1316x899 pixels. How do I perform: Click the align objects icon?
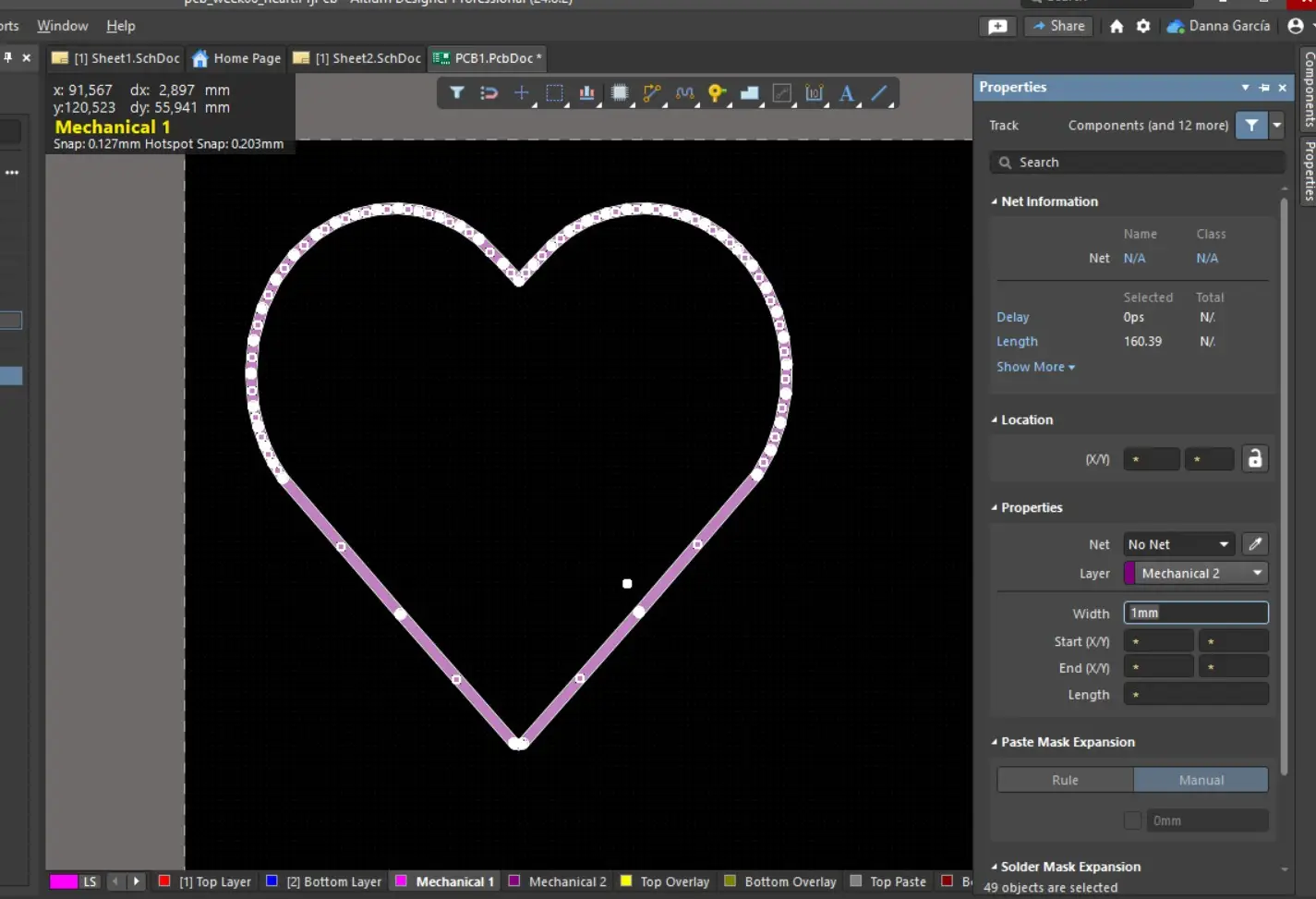coord(586,92)
